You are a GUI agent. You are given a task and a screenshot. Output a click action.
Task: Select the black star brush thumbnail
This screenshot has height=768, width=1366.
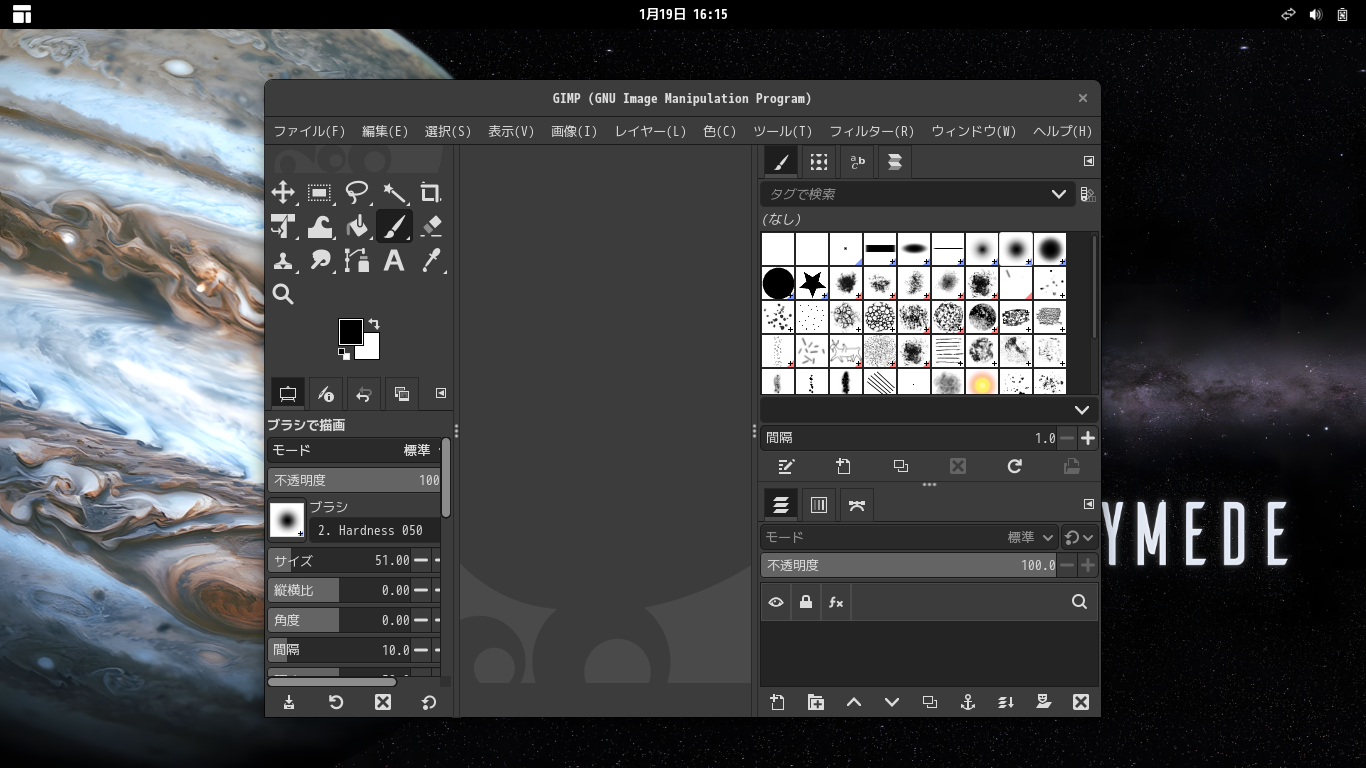pyautogui.click(x=812, y=284)
